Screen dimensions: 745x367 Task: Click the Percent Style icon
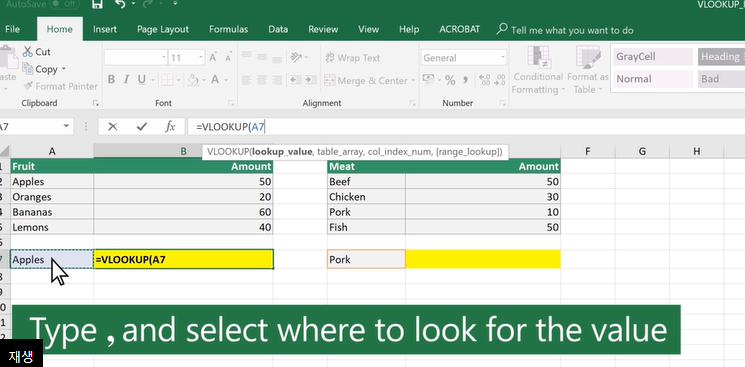[x=450, y=80]
